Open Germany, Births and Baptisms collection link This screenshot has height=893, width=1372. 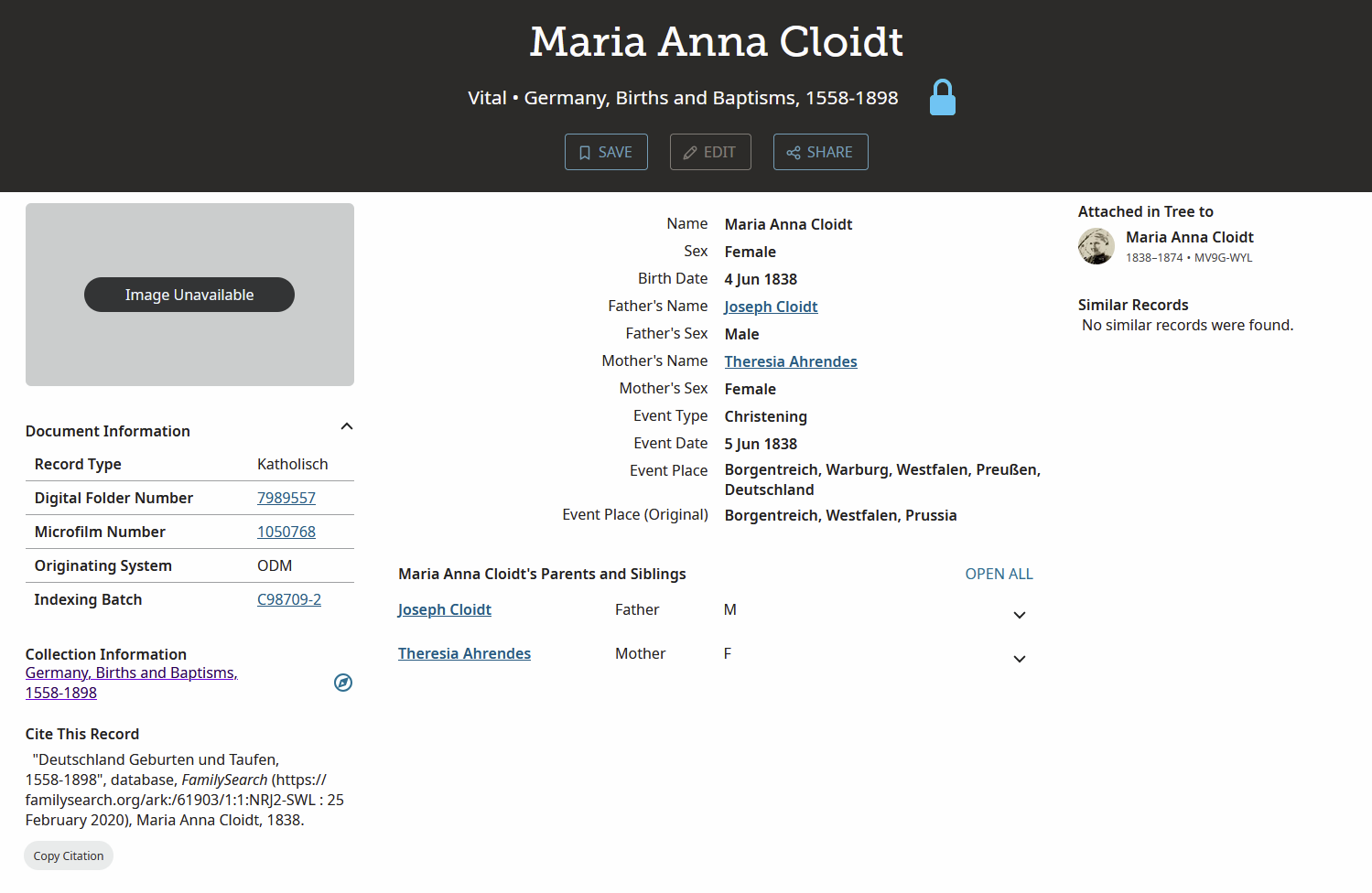pyautogui.click(x=132, y=683)
